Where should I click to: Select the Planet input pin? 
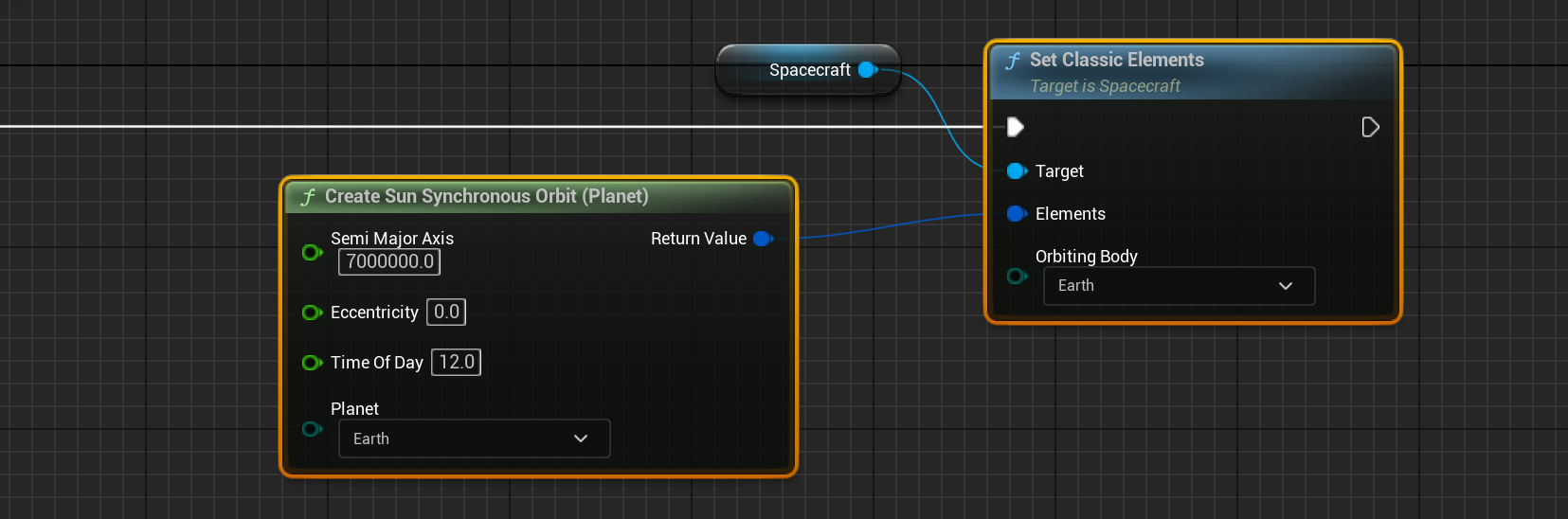coord(312,430)
